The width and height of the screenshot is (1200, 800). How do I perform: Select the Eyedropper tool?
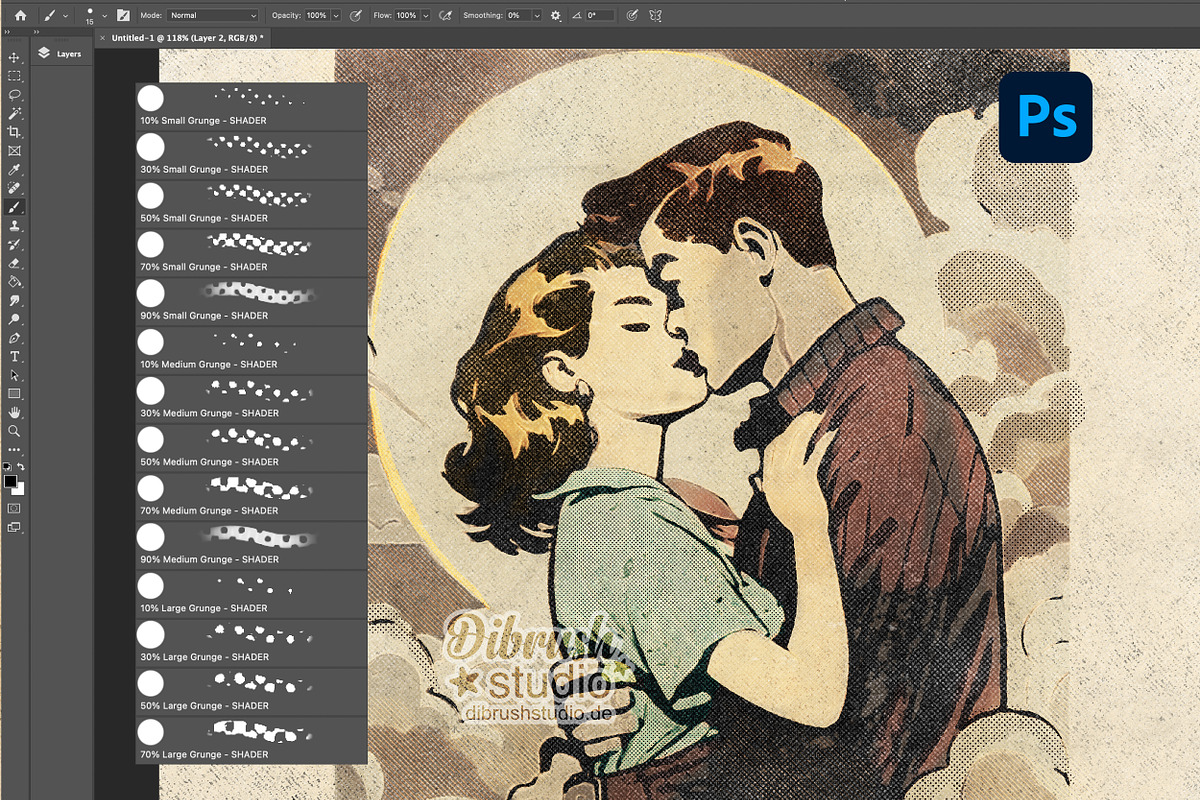tap(14, 171)
